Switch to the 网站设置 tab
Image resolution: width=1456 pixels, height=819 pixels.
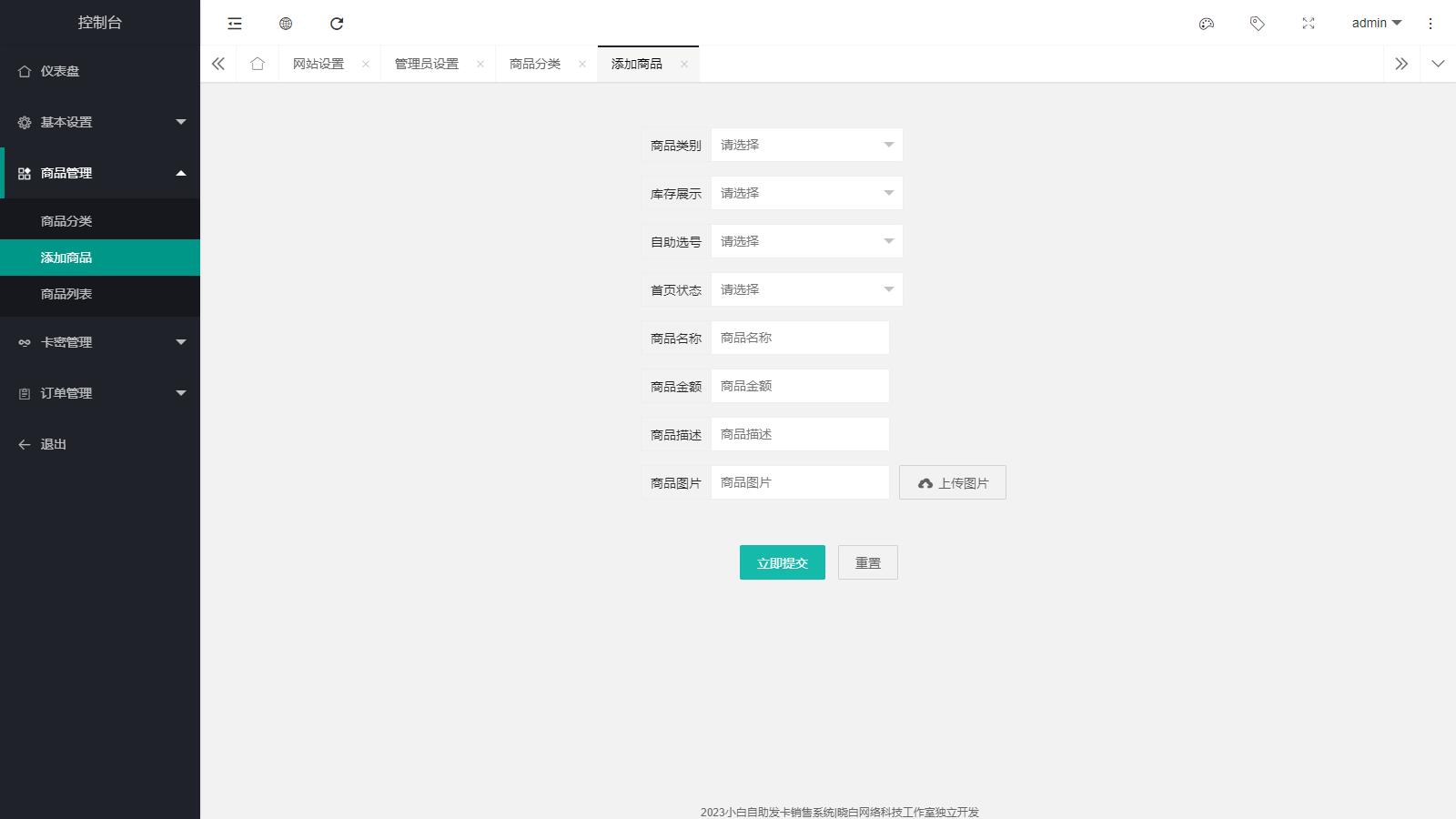318,64
